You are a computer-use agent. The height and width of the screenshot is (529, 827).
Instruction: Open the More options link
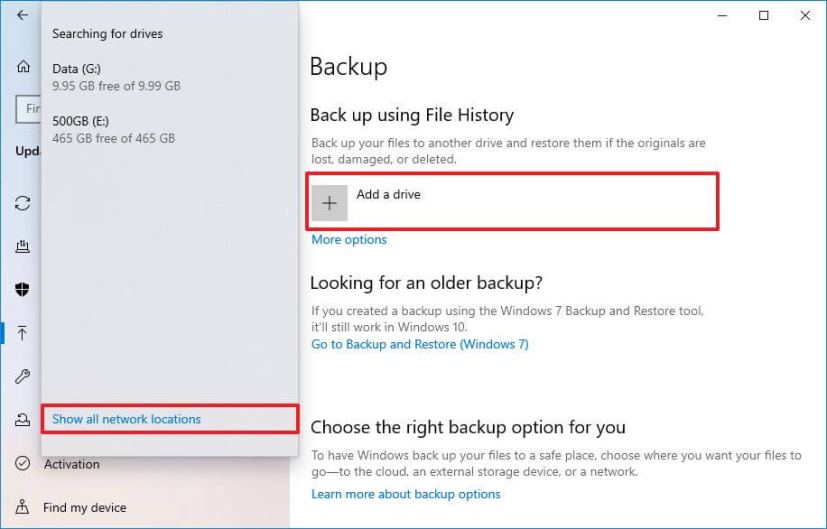[x=349, y=240]
